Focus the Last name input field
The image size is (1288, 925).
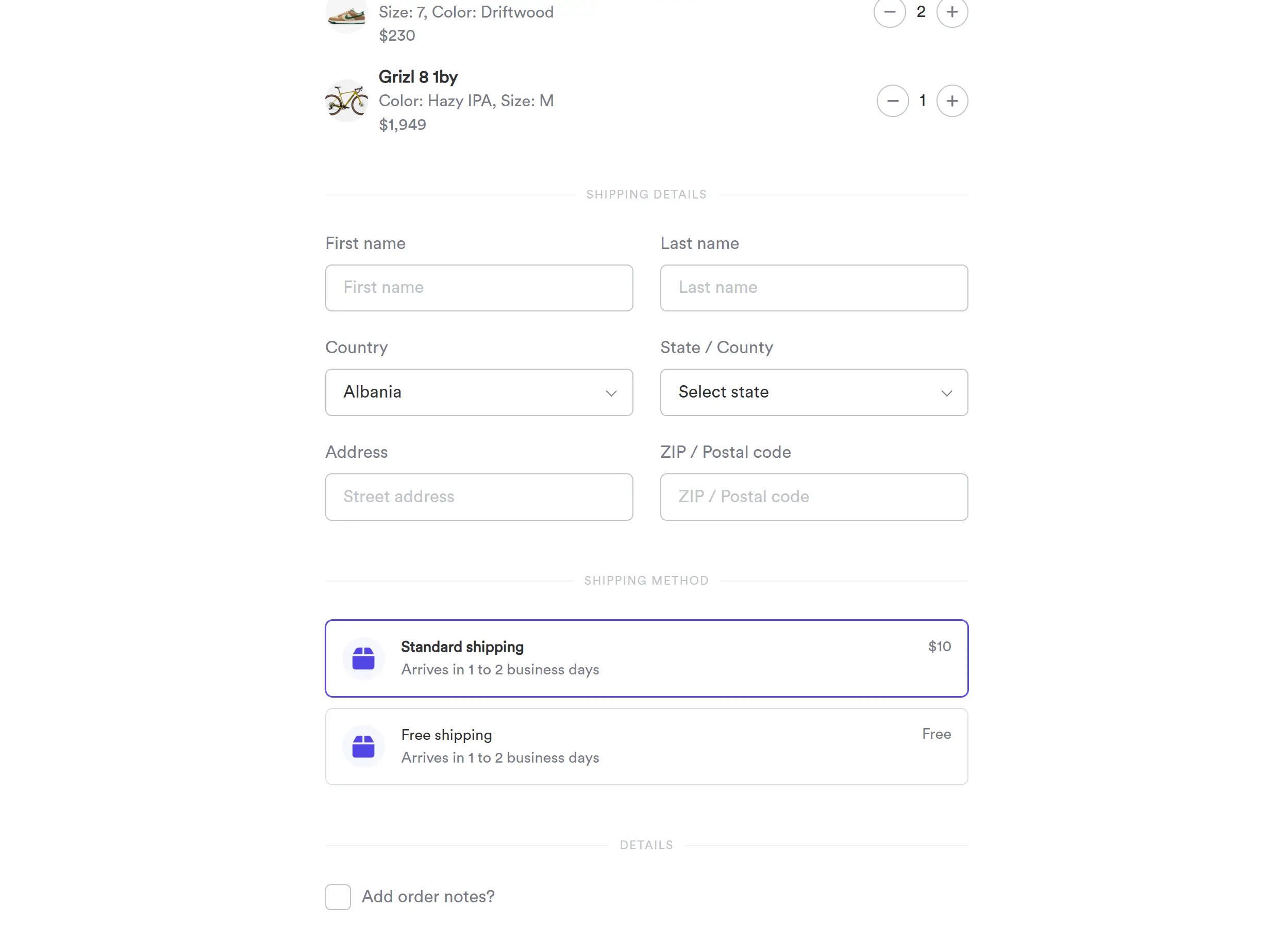813,288
